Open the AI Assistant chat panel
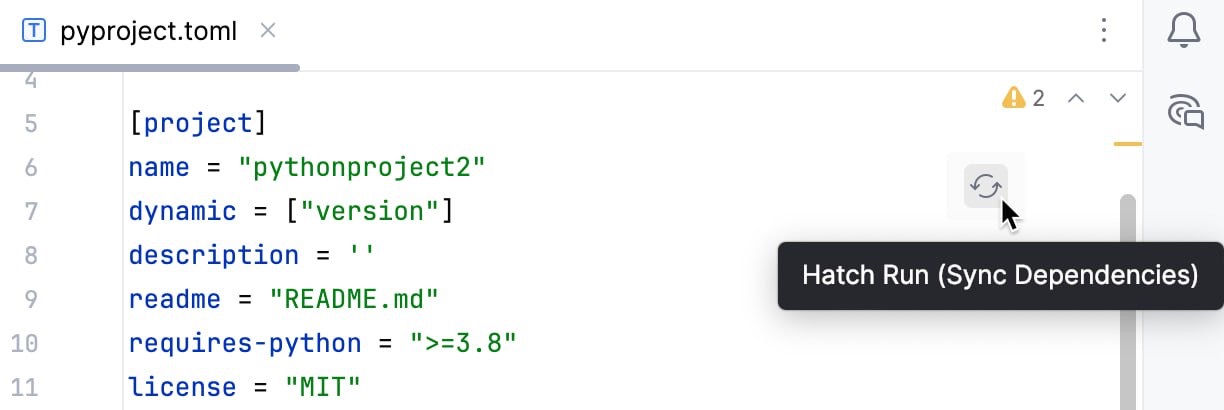The width and height of the screenshot is (1224, 410). tap(1185, 111)
